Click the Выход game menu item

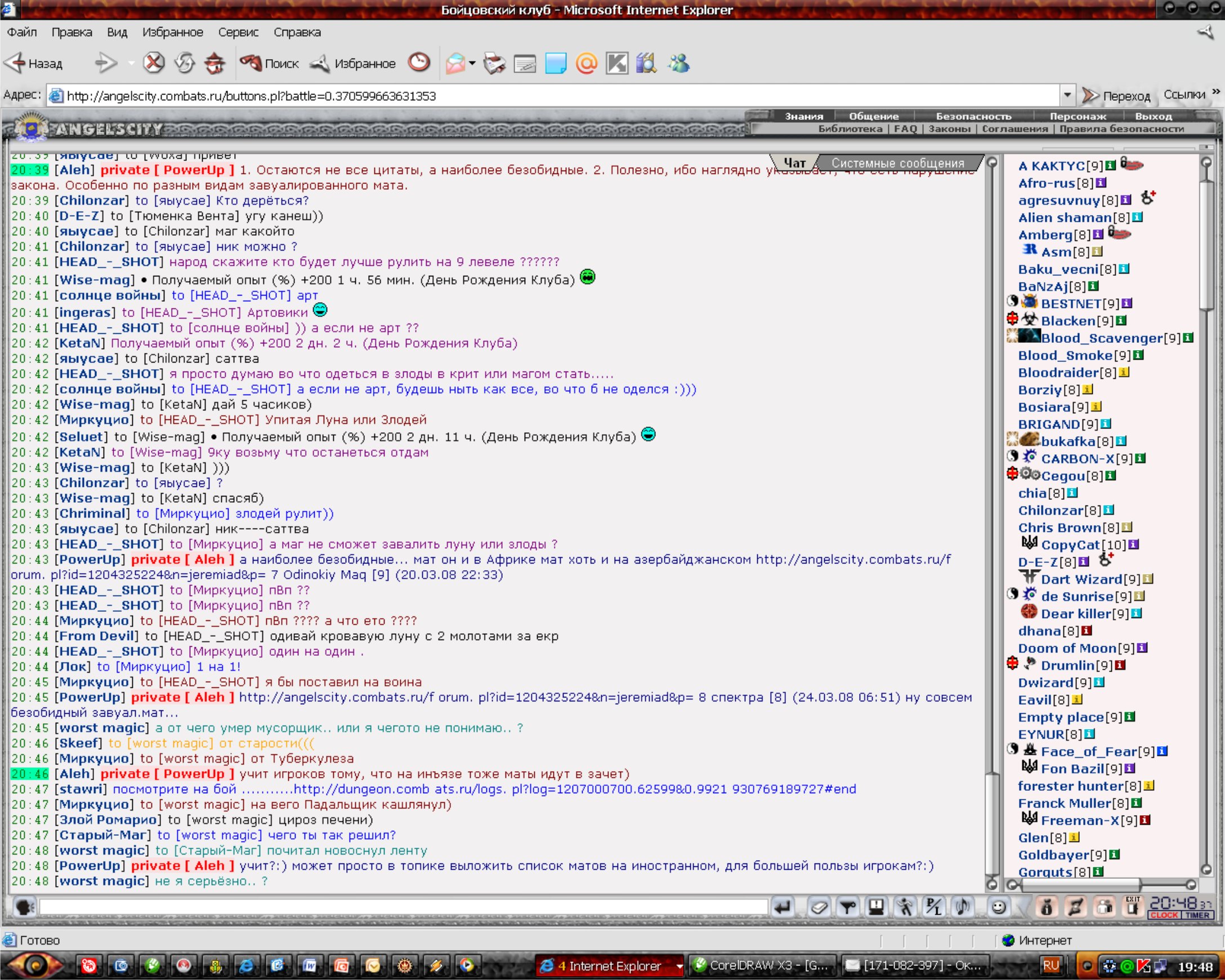click(1154, 116)
